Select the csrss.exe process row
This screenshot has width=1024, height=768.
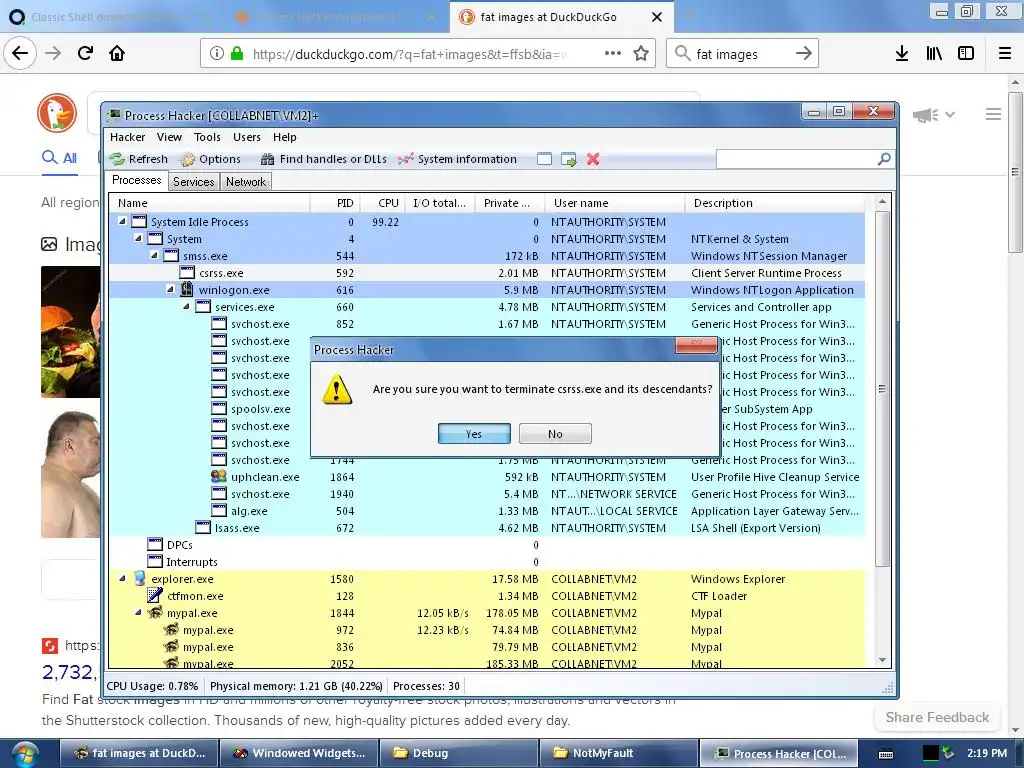487,273
